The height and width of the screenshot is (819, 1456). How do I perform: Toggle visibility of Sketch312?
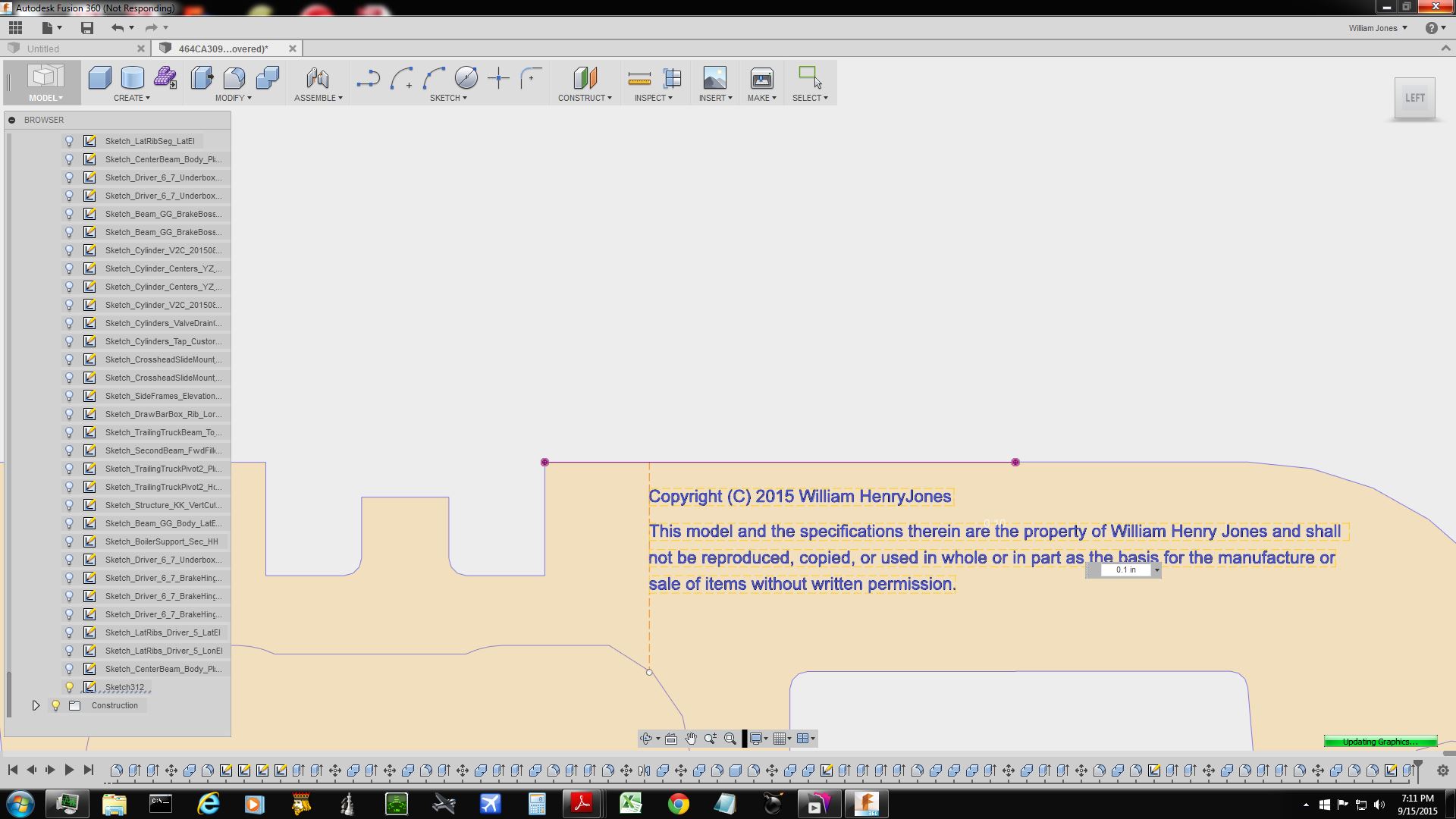tap(69, 687)
